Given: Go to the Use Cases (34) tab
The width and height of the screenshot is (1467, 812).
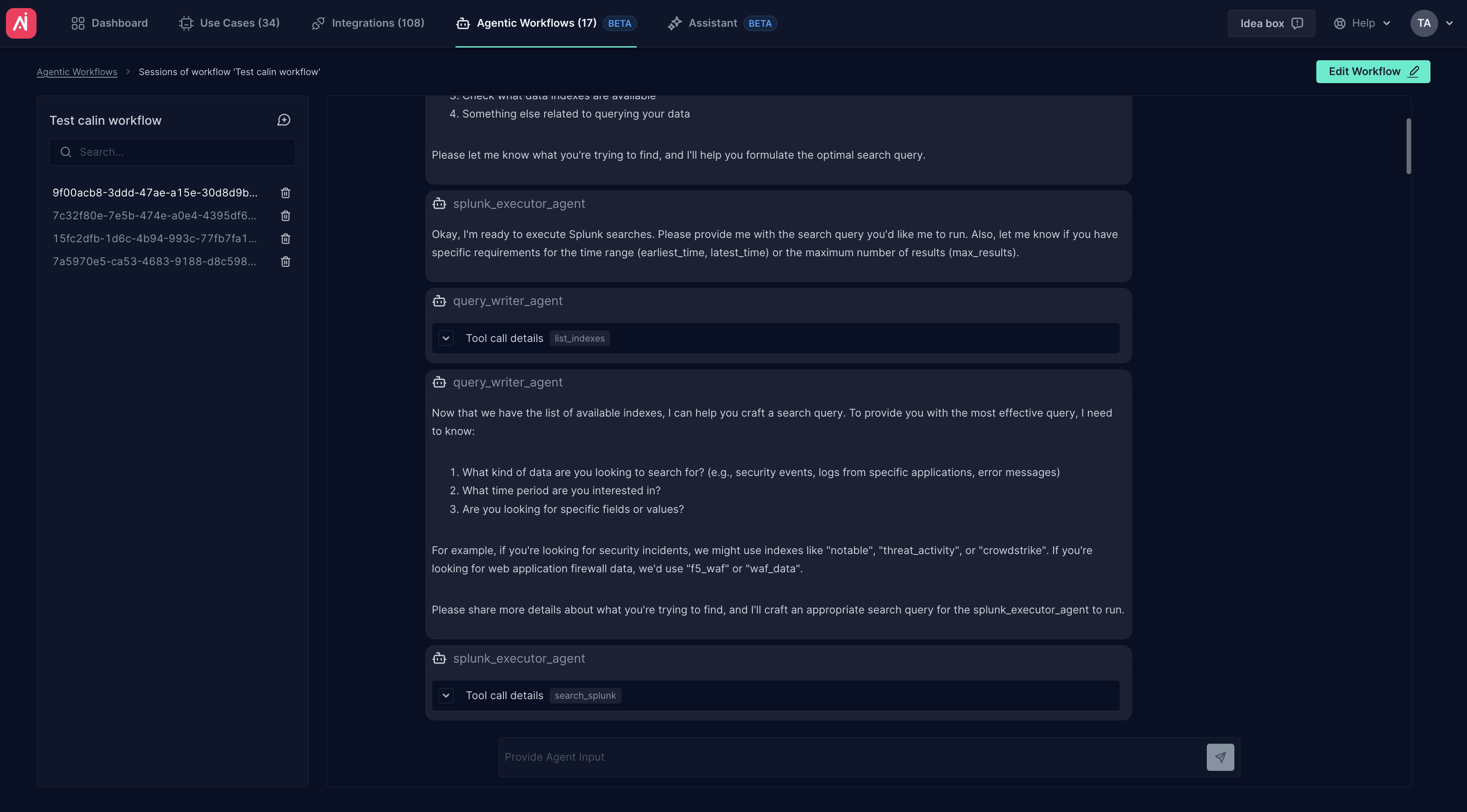Looking at the screenshot, I should tap(229, 23).
